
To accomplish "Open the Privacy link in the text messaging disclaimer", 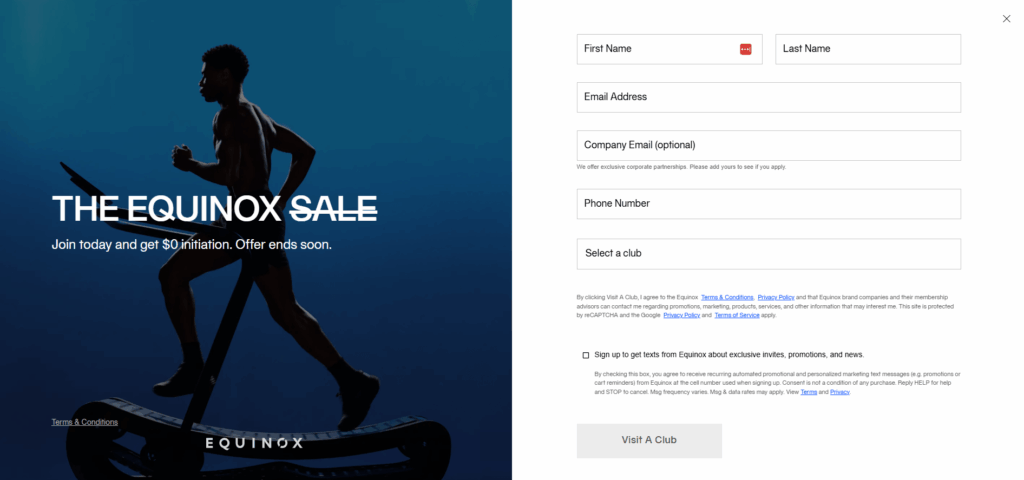I will point(840,392).
